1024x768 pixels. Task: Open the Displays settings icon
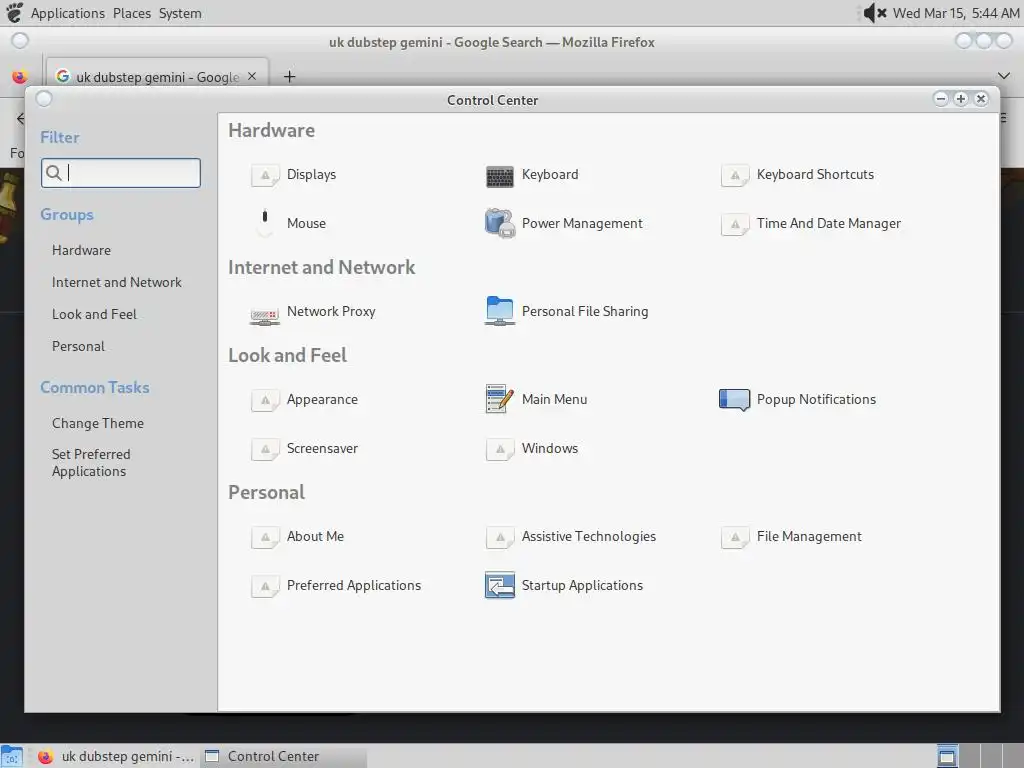[264, 175]
